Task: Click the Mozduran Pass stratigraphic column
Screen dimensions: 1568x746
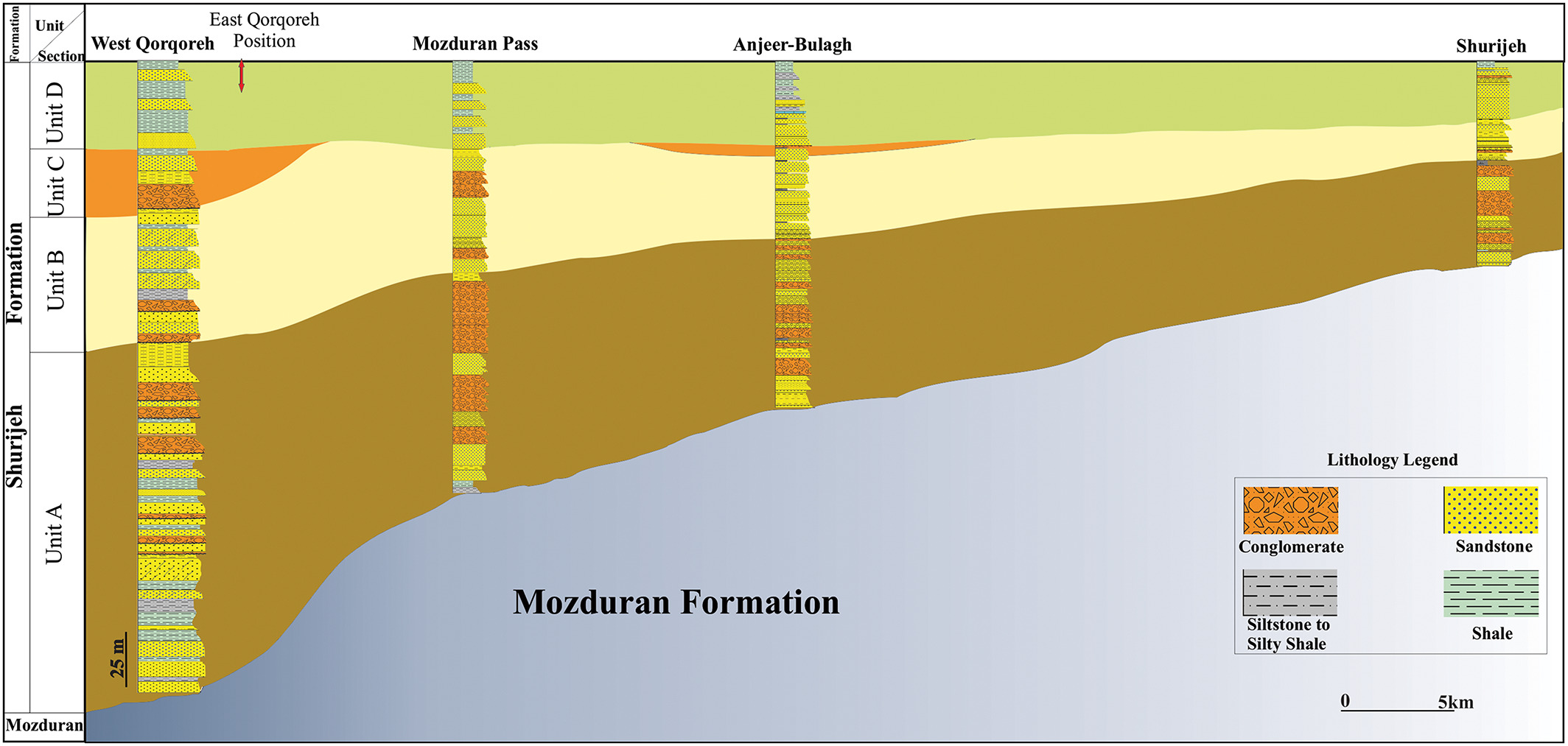Action: coord(470,277)
